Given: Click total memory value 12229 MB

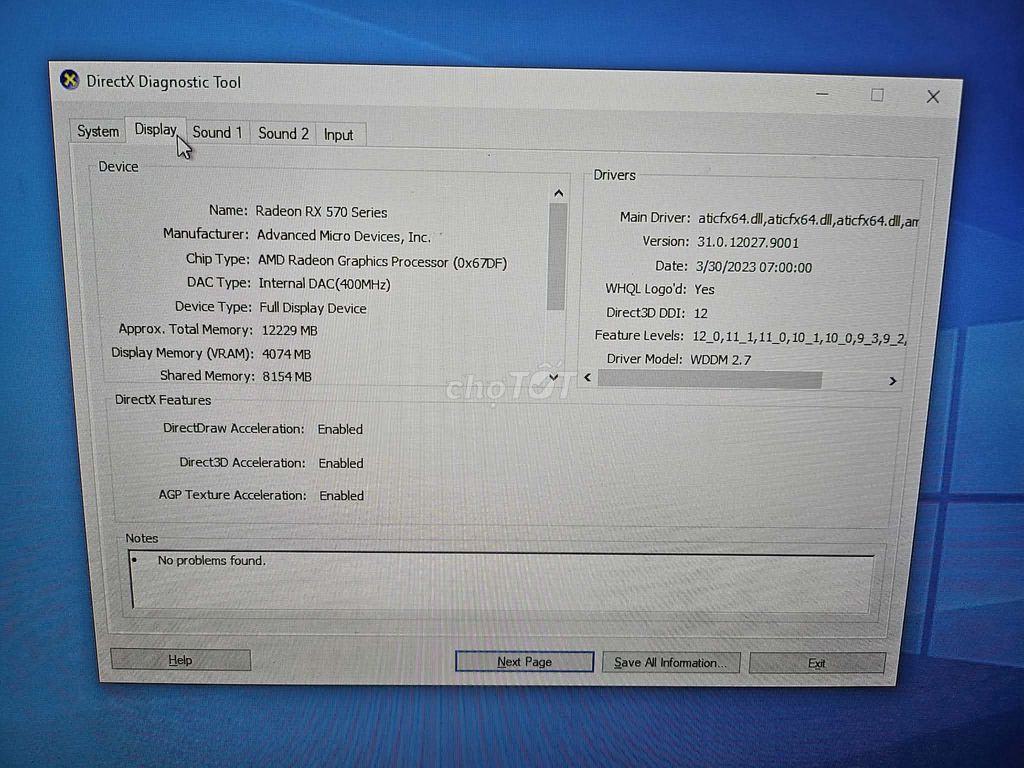Looking at the screenshot, I should click(289, 330).
